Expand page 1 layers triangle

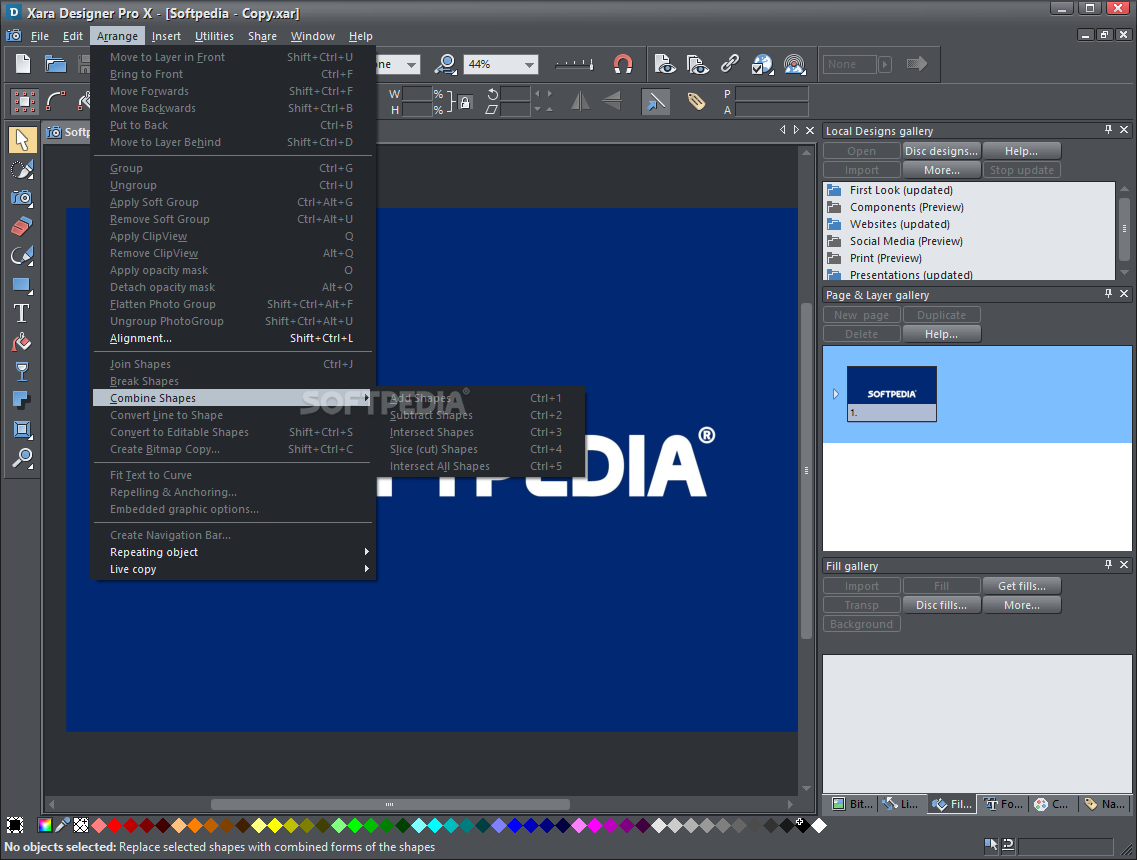pos(835,394)
